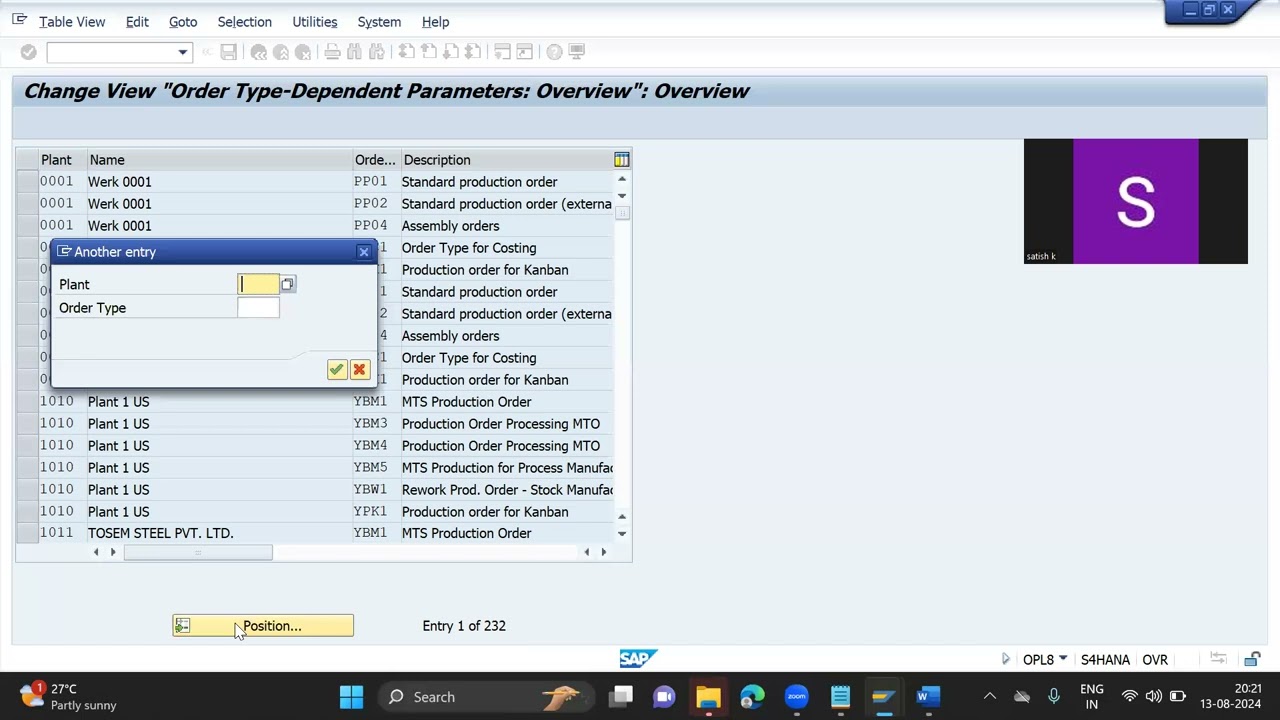Viewport: 1280px width, 720px height.
Task: Open table configuration settings icon
Action: point(622,160)
